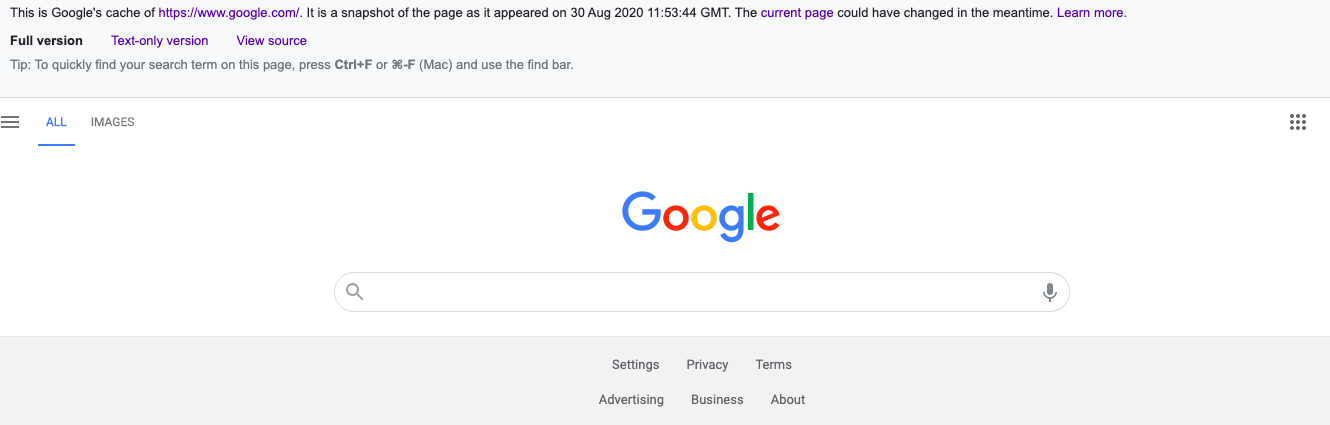
Task: Switch to the IMAGES tab
Action: coord(112,122)
